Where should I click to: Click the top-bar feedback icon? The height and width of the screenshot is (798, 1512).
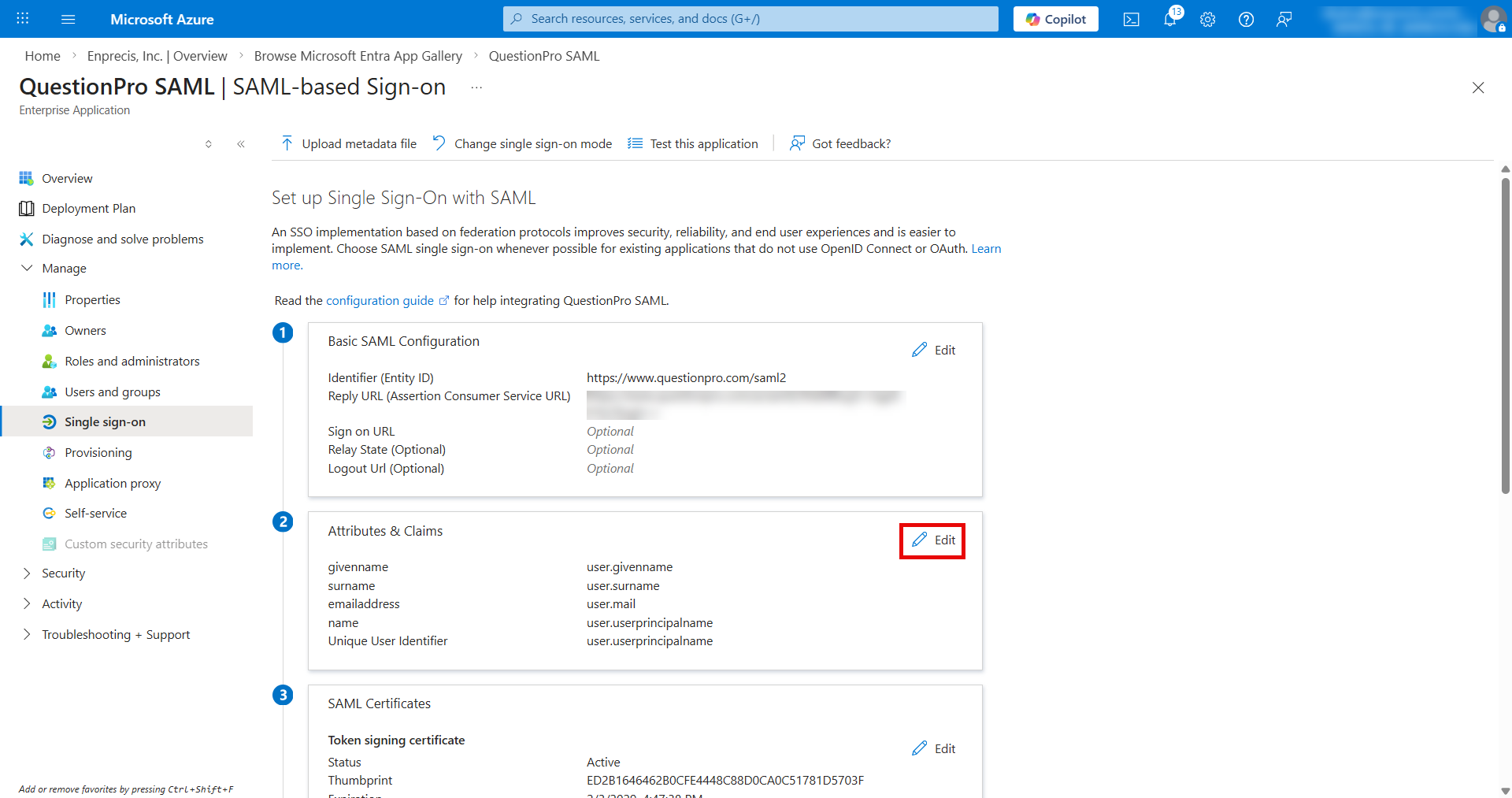coord(1284,19)
